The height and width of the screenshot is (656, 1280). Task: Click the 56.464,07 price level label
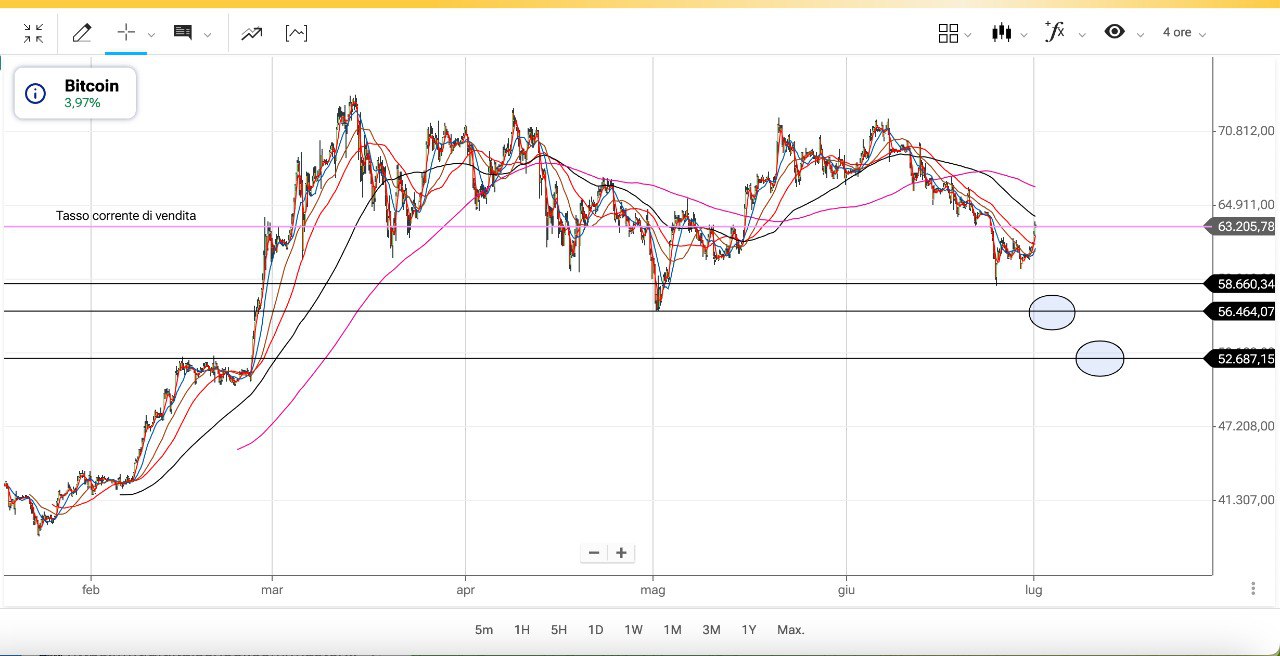point(1244,312)
